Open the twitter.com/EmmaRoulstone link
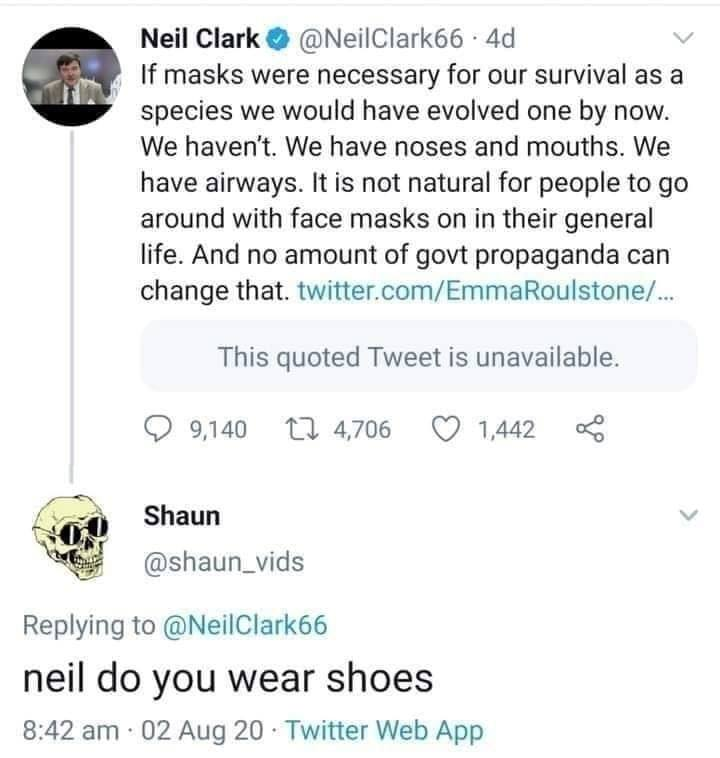720x758 pixels. tap(485, 291)
